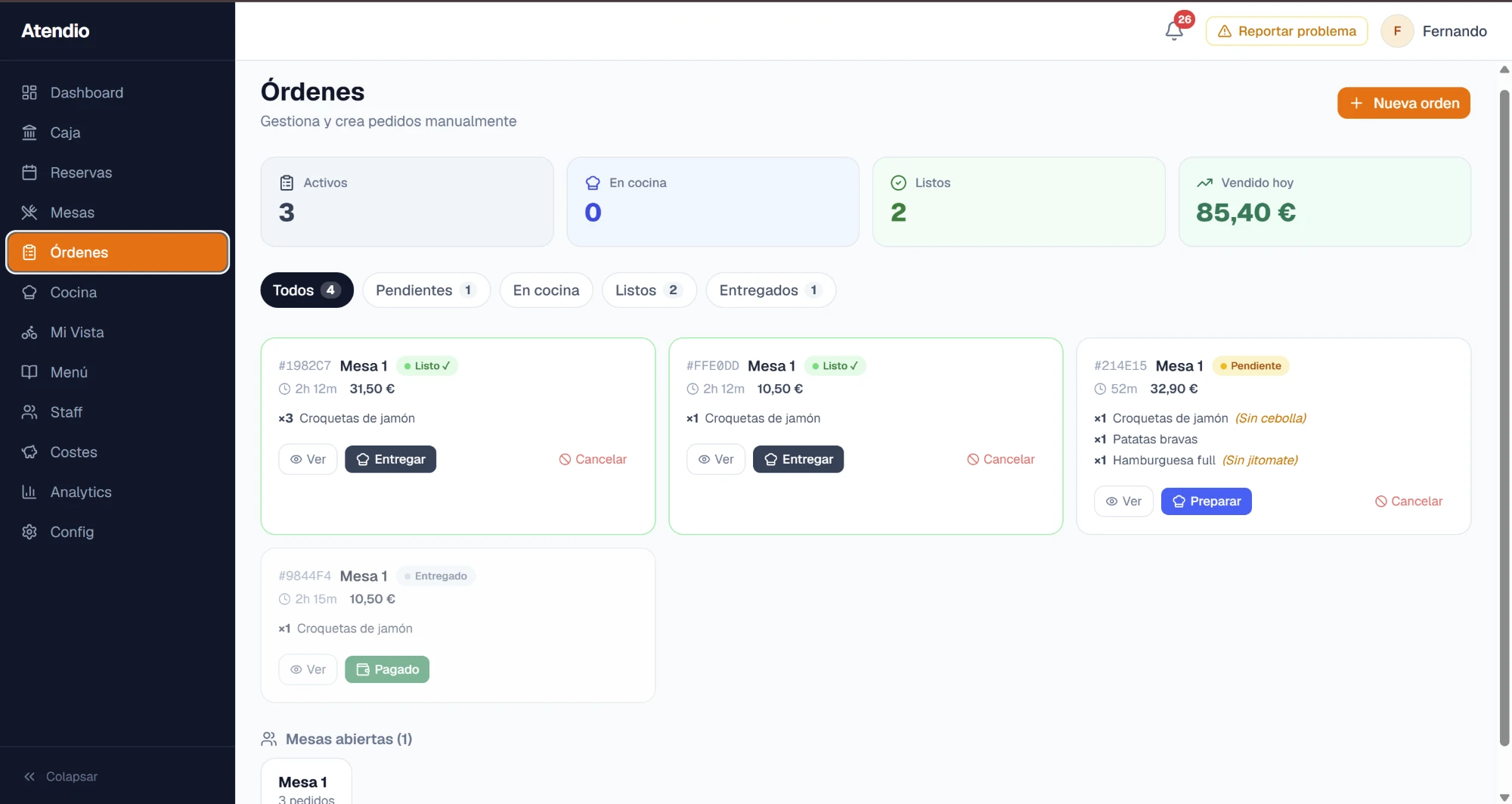The width and height of the screenshot is (1512, 804).
Task: Show the En cocina filter tab
Action: pos(546,290)
